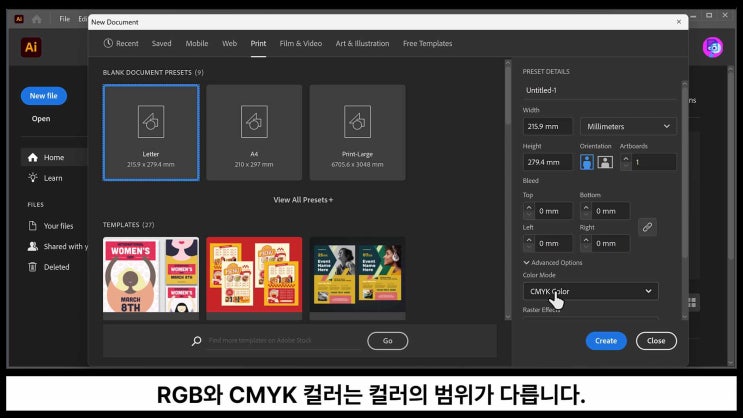Image resolution: width=743 pixels, height=418 pixels.
Task: Click the Recent clock icon
Action: [108, 44]
